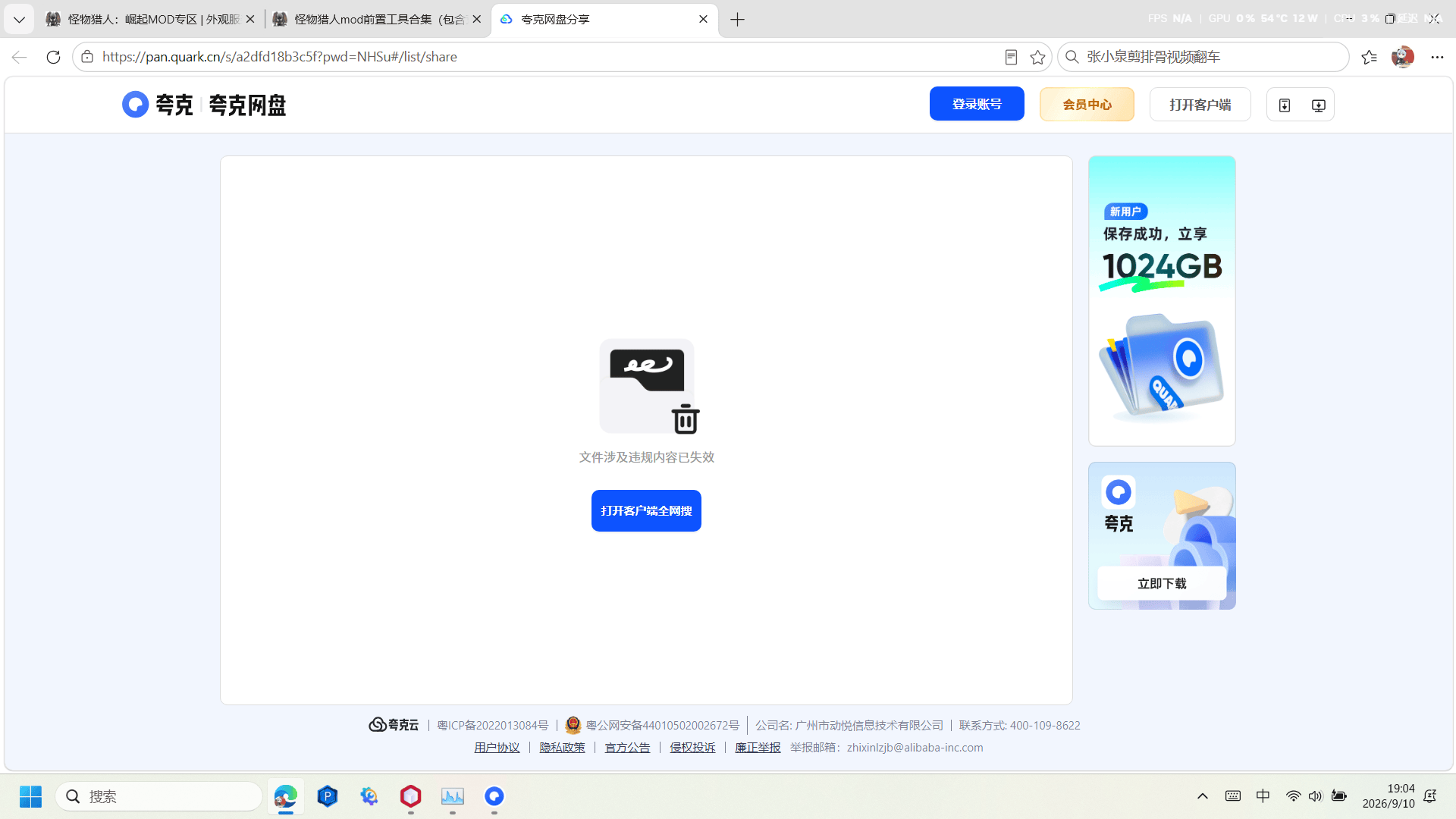Open the Quark app in taskbar
1456x819 pixels.
[x=494, y=796]
